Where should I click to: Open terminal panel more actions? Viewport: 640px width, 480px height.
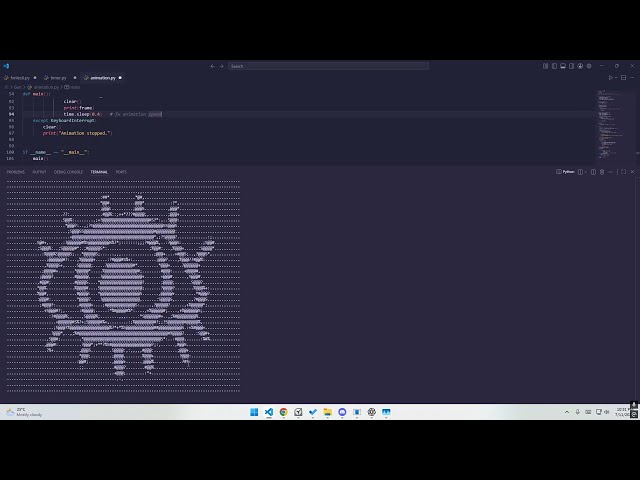pyautogui.click(x=611, y=172)
